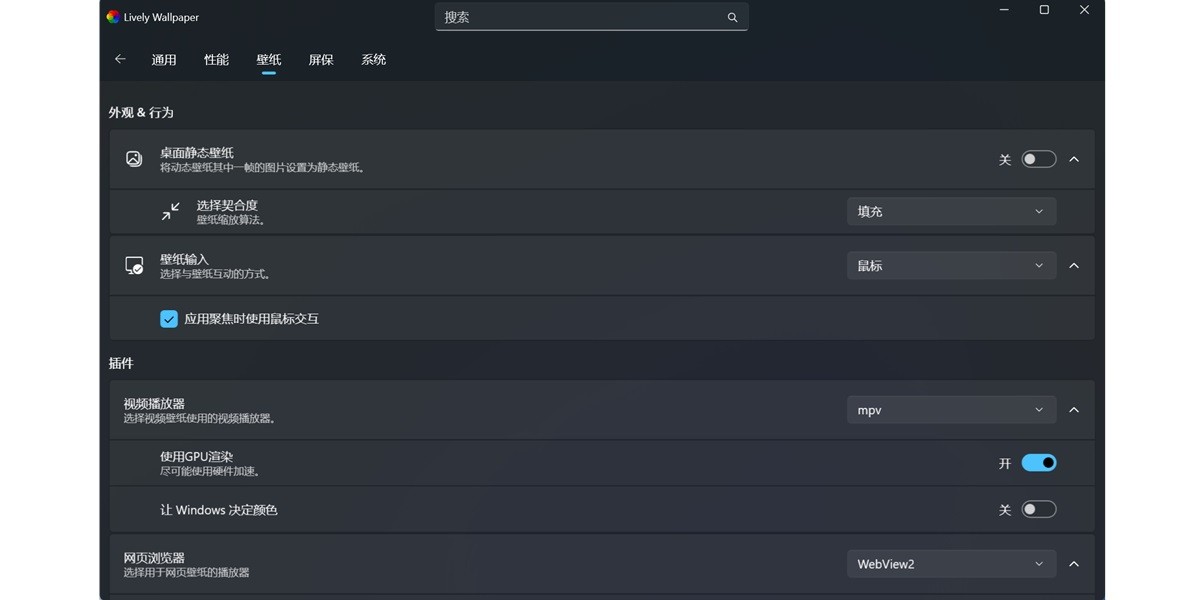Click the back arrow icon

(x=120, y=59)
